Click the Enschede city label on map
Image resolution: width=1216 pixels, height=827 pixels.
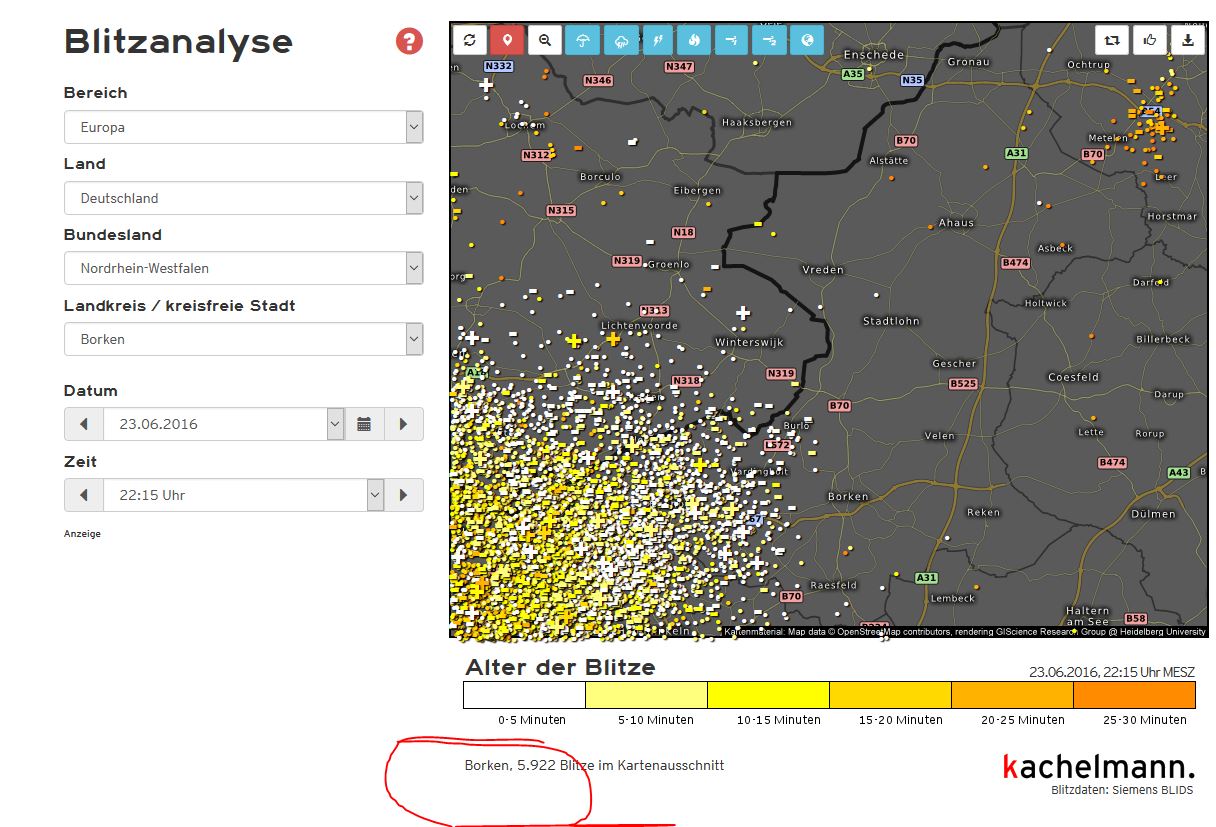[x=874, y=55]
